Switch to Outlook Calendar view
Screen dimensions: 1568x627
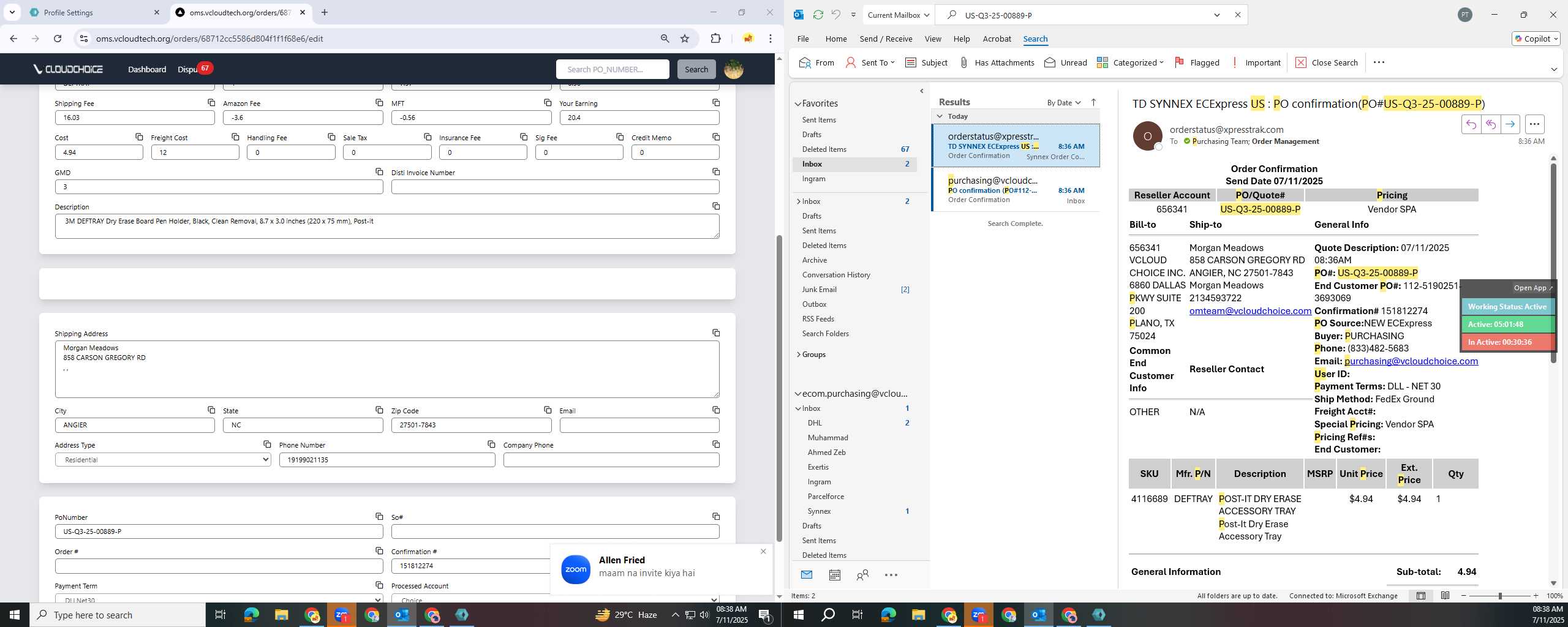834,575
